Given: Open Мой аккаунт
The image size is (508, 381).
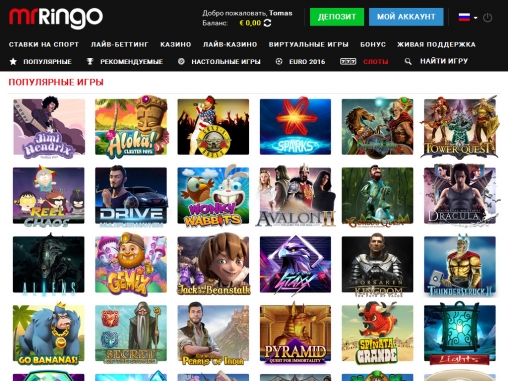Looking at the screenshot, I should (x=406, y=17).
